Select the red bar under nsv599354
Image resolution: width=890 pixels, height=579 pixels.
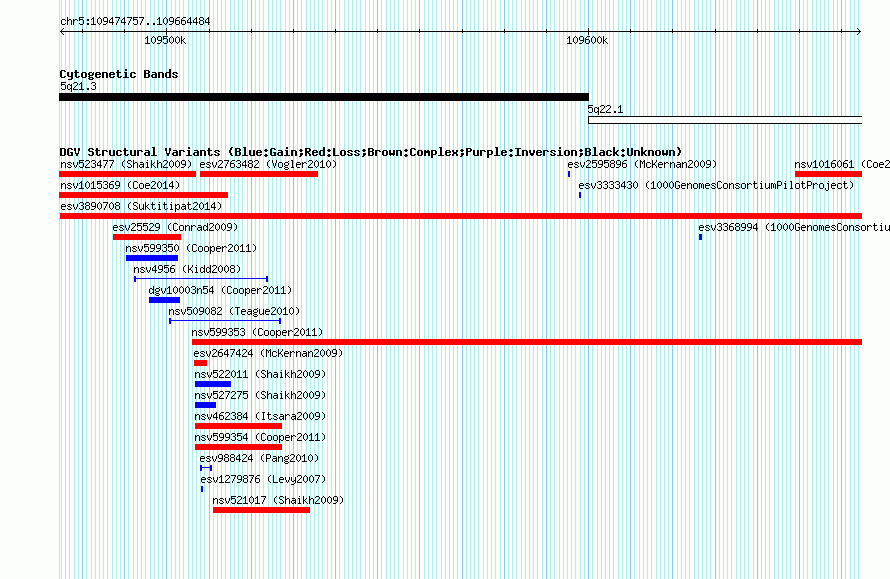(238, 447)
